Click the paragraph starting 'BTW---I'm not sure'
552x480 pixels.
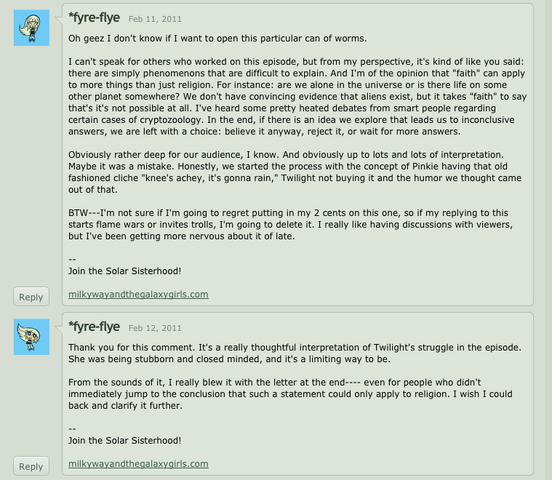click(x=290, y=224)
